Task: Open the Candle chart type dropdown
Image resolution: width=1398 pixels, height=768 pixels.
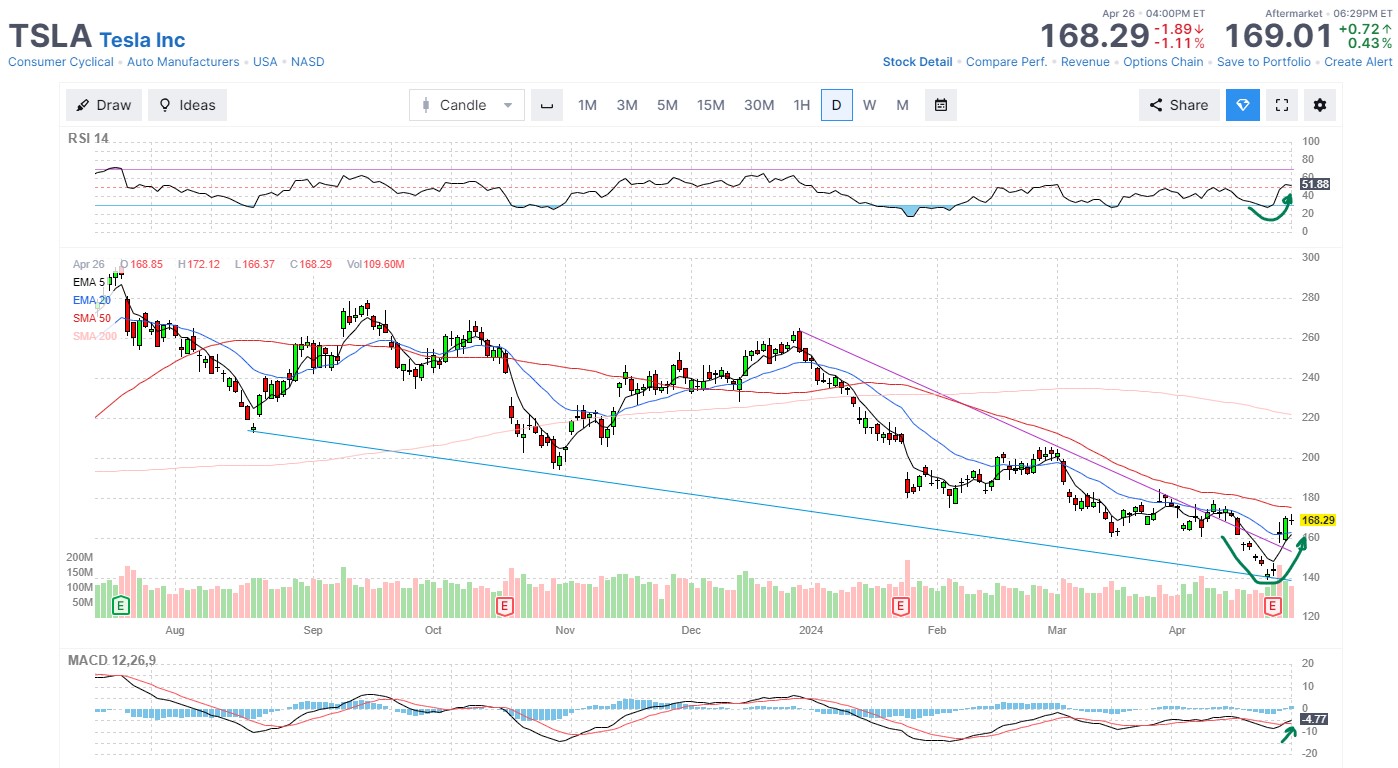Action: click(466, 105)
